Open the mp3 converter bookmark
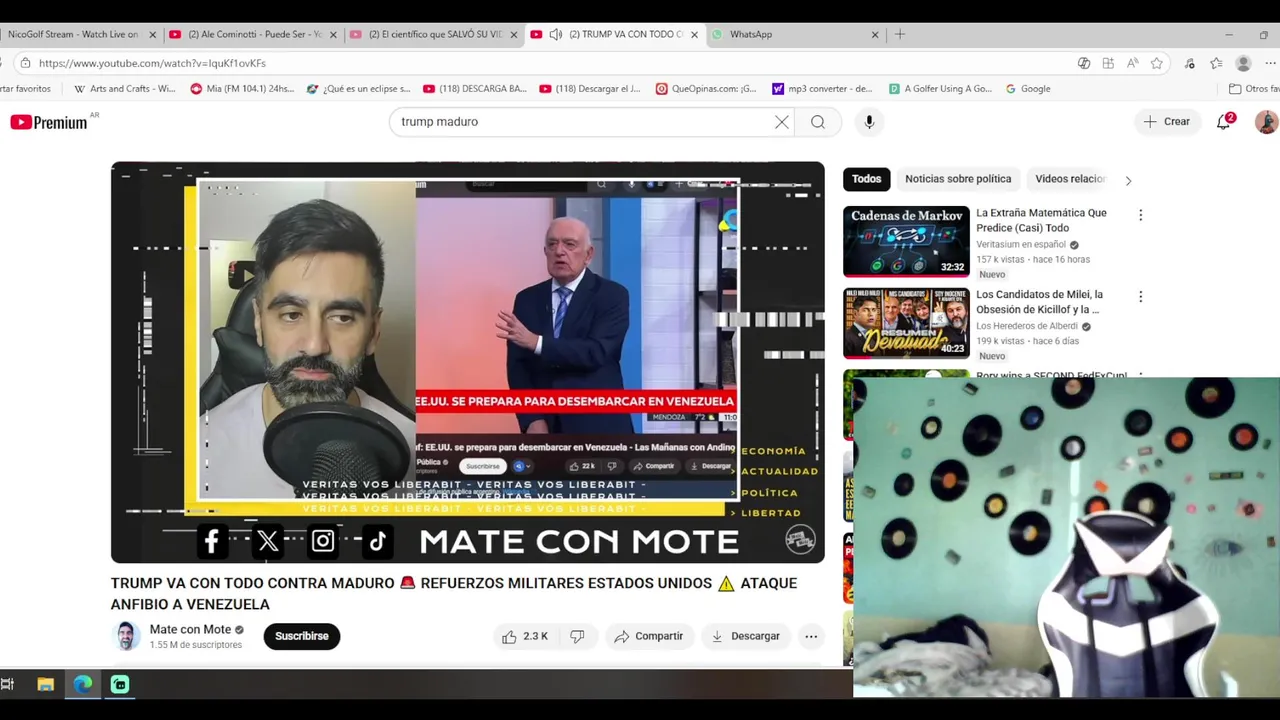1280x720 pixels. click(x=823, y=88)
